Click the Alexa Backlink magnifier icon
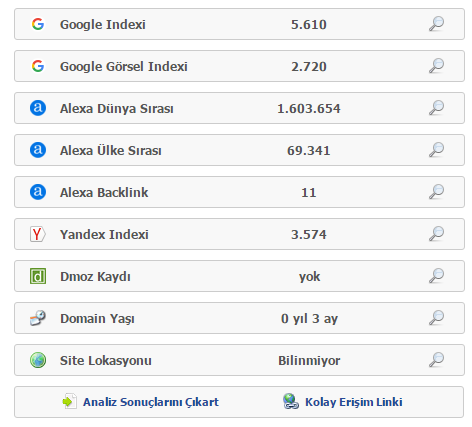The width and height of the screenshot is (472, 427). tap(436, 192)
